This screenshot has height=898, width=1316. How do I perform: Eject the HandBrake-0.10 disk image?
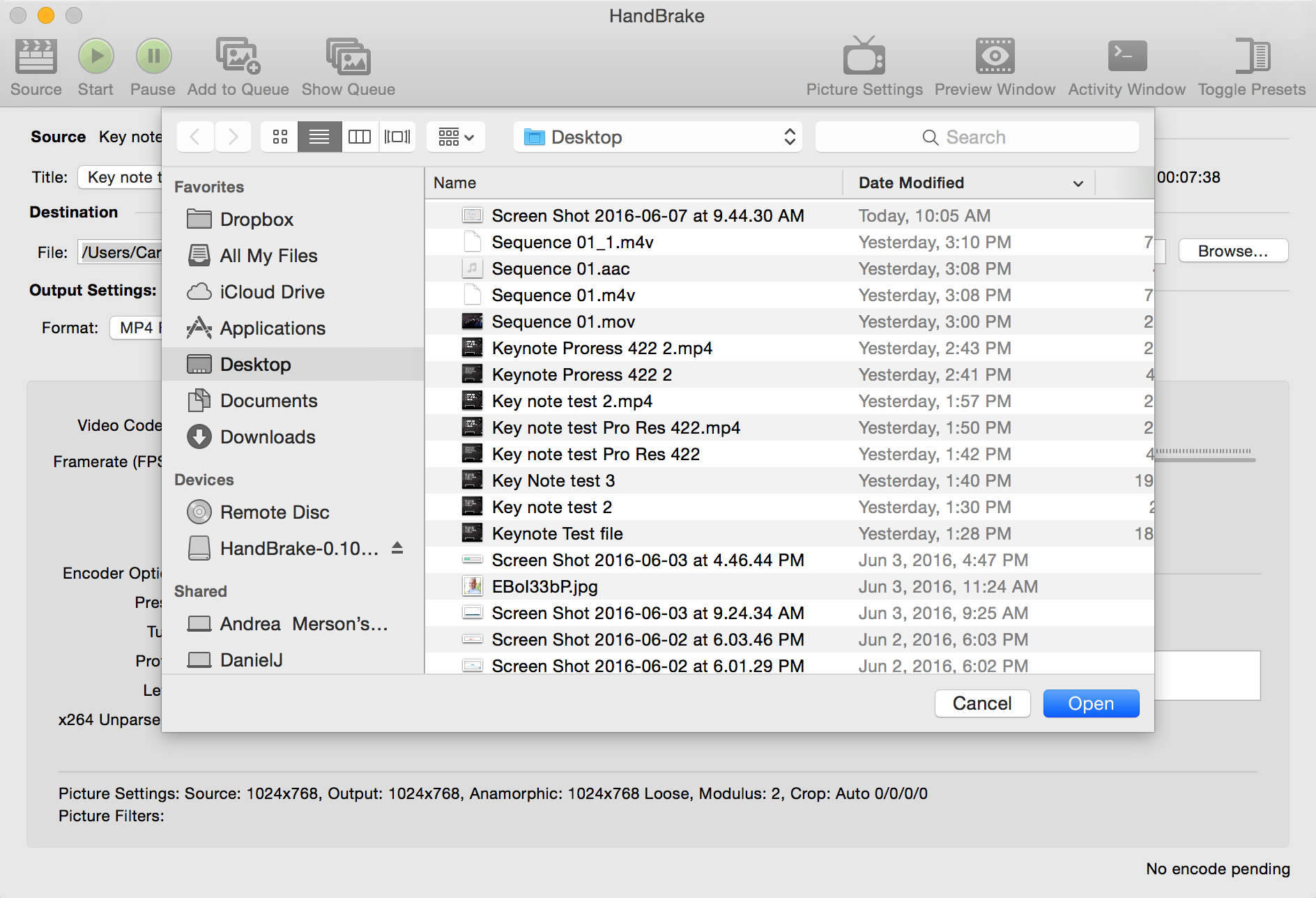click(397, 548)
